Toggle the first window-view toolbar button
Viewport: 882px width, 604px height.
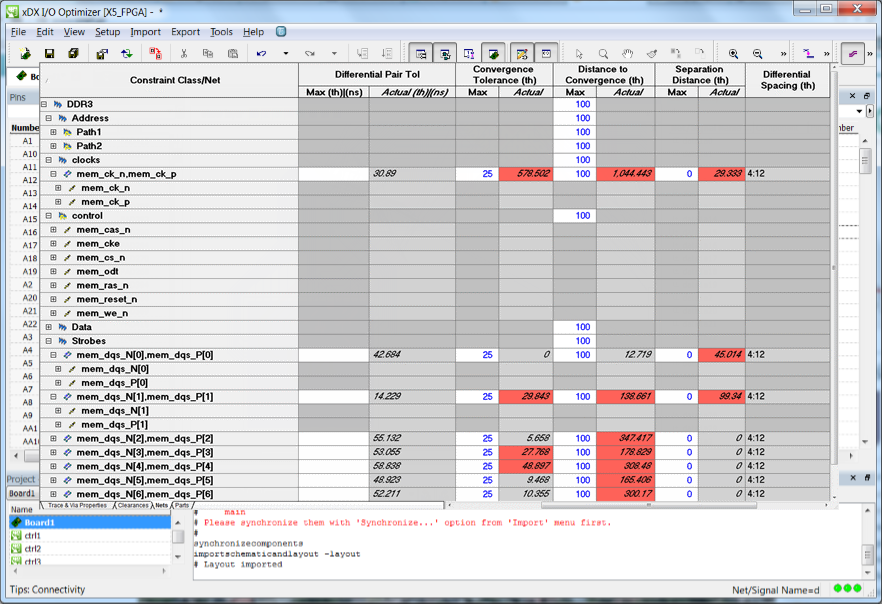(421, 53)
